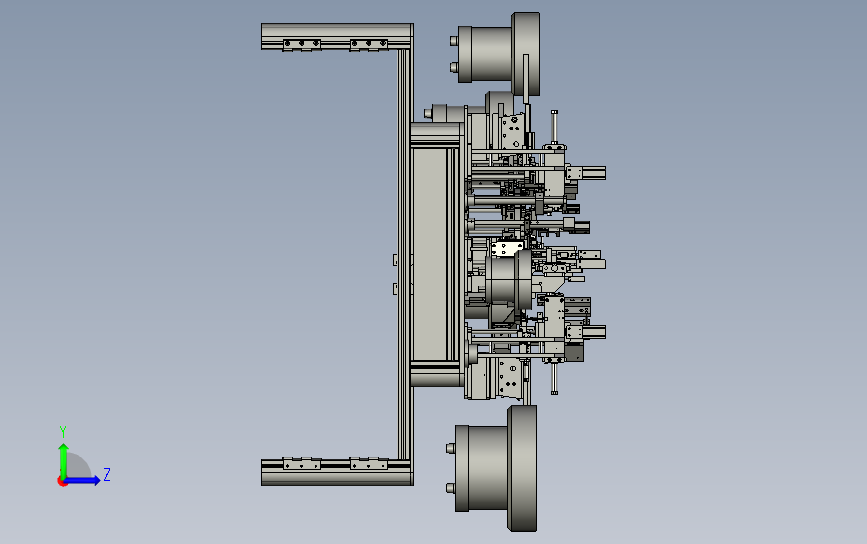Screen dimensions: 867x544
Task: Select the round bowl component in the assembly's middle
Action: click(509, 280)
